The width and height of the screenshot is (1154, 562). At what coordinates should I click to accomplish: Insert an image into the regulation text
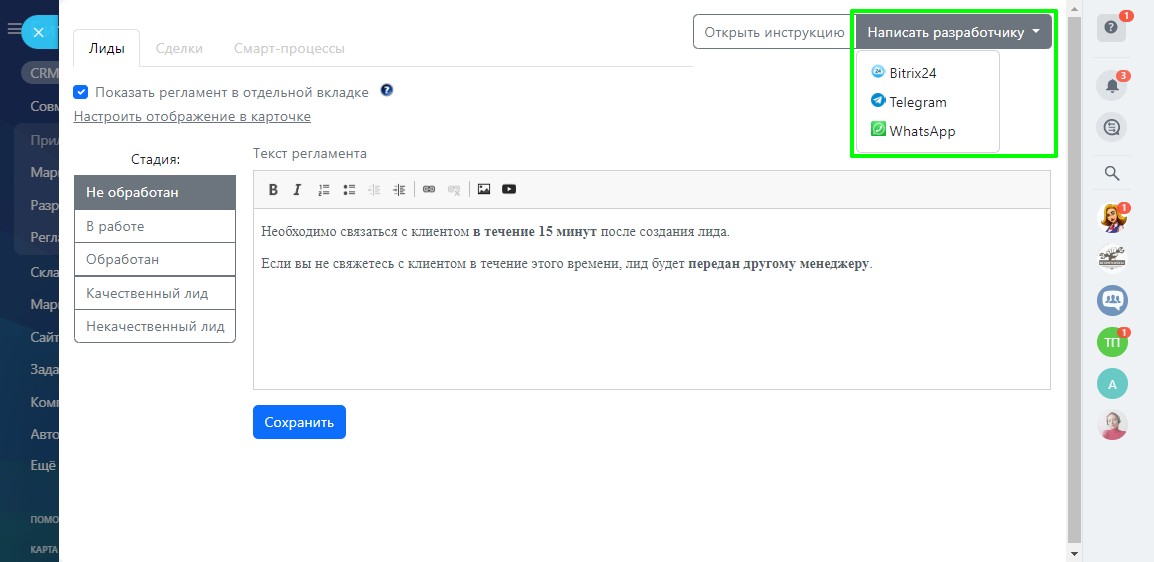pyautogui.click(x=484, y=190)
